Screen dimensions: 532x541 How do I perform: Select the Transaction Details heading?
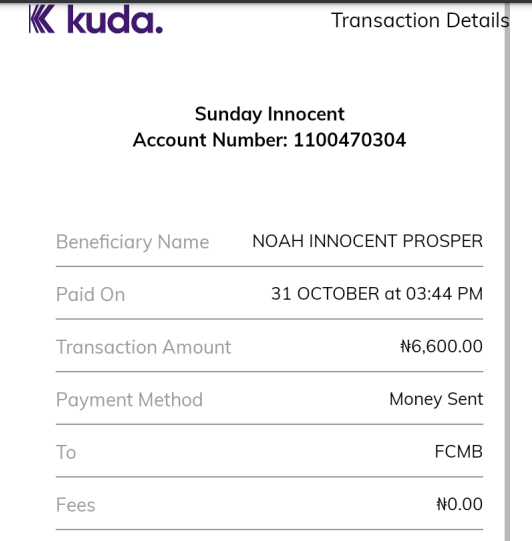[x=420, y=20]
